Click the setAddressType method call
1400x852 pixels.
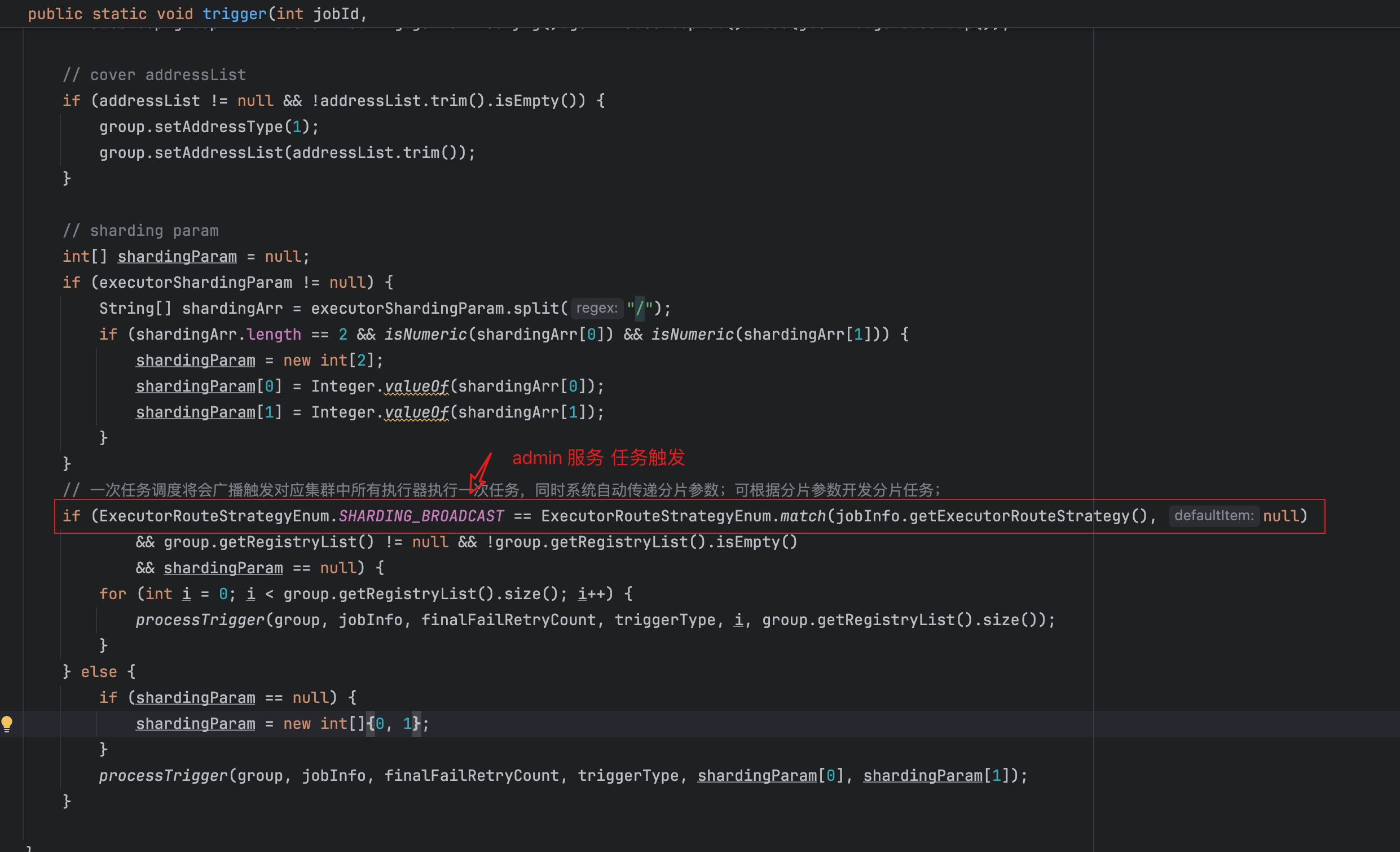[x=219, y=127]
